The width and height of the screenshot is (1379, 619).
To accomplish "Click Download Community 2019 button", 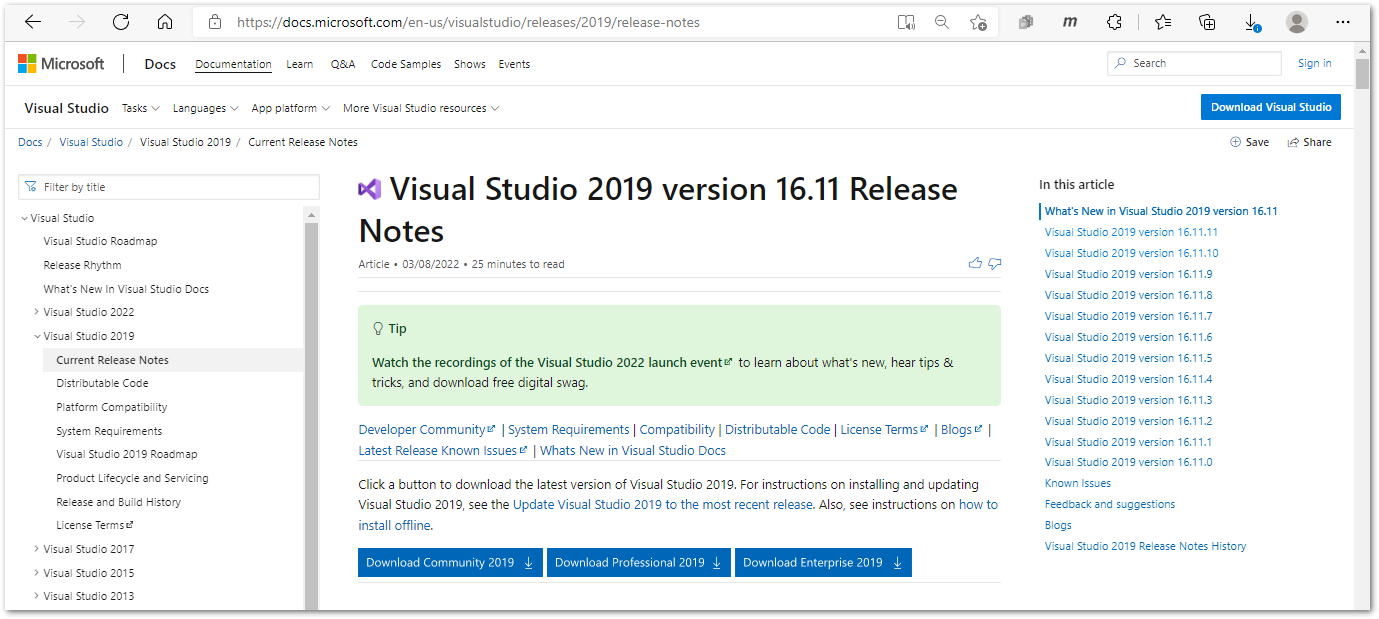I will click(x=450, y=563).
